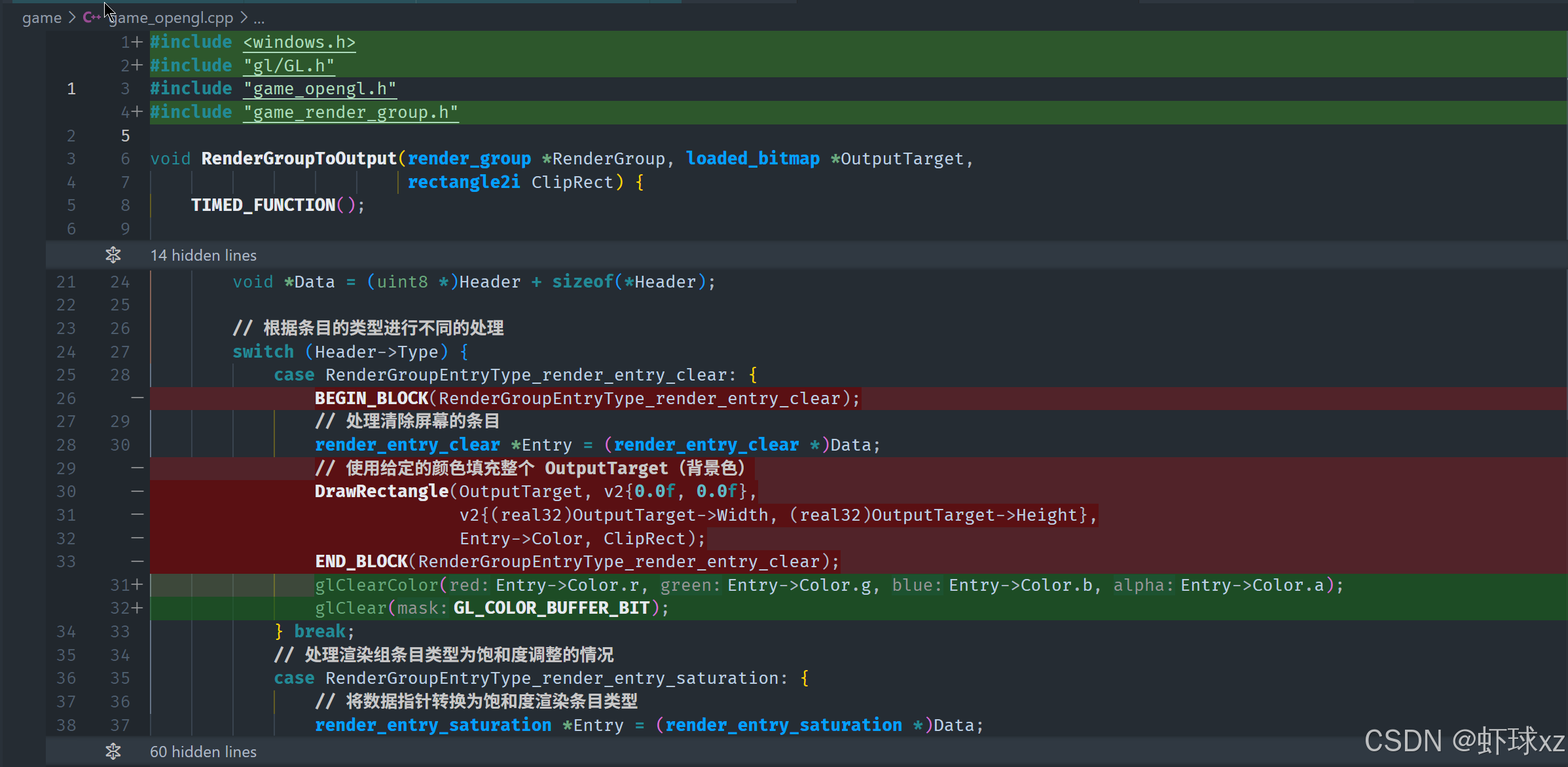Click minus marker on removed BEGIN_BLOCK line

pos(137,398)
